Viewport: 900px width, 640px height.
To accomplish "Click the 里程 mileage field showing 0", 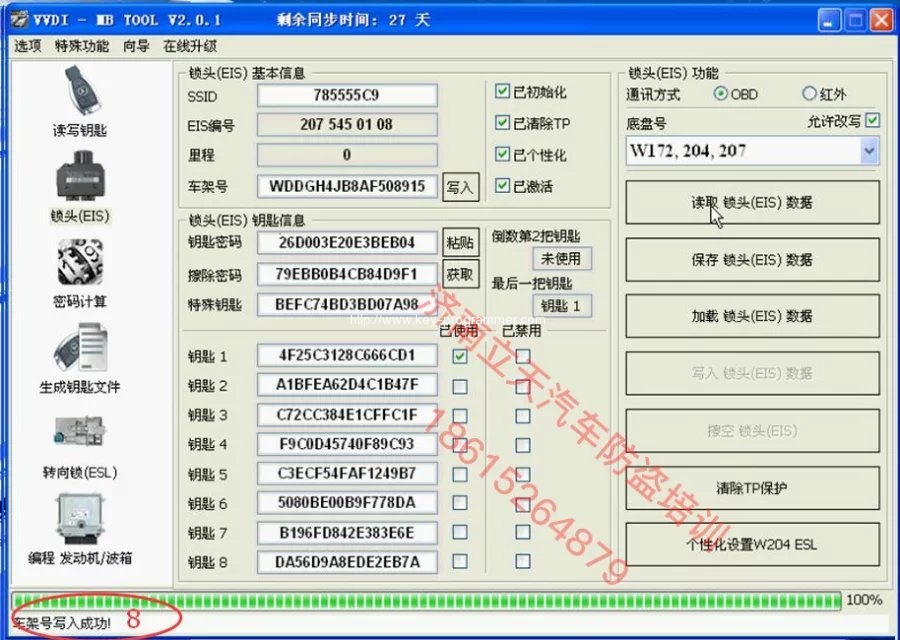I will pyautogui.click(x=347, y=155).
